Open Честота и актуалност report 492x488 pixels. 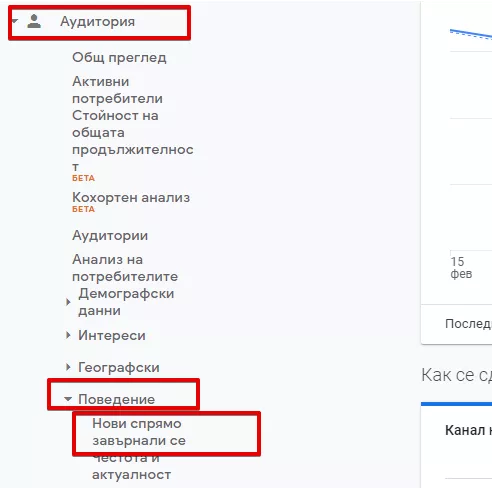point(132,466)
